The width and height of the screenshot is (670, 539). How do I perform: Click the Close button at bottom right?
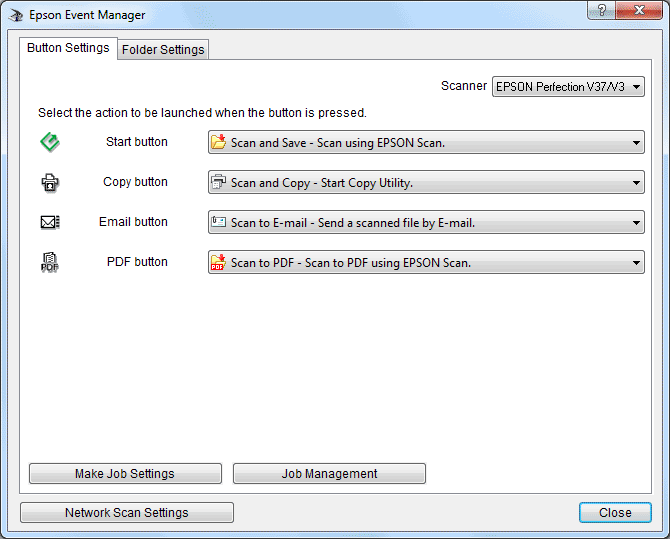click(614, 513)
